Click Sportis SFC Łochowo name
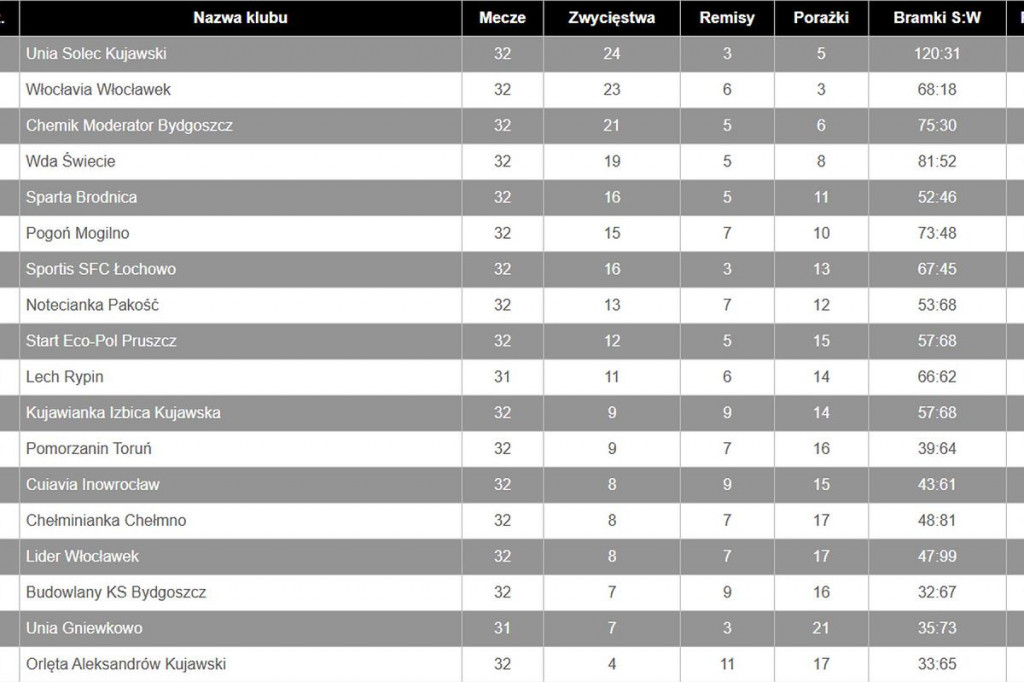The height and width of the screenshot is (682, 1024). [101, 269]
